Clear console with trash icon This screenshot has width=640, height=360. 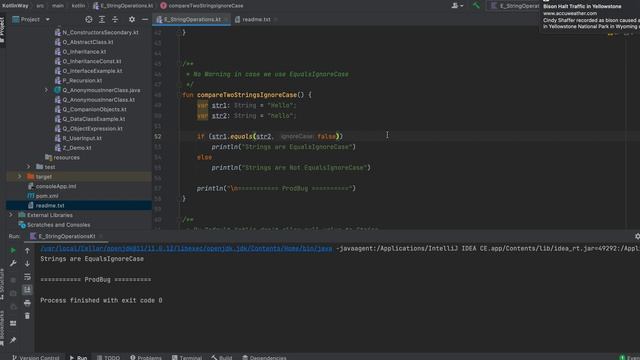27,316
